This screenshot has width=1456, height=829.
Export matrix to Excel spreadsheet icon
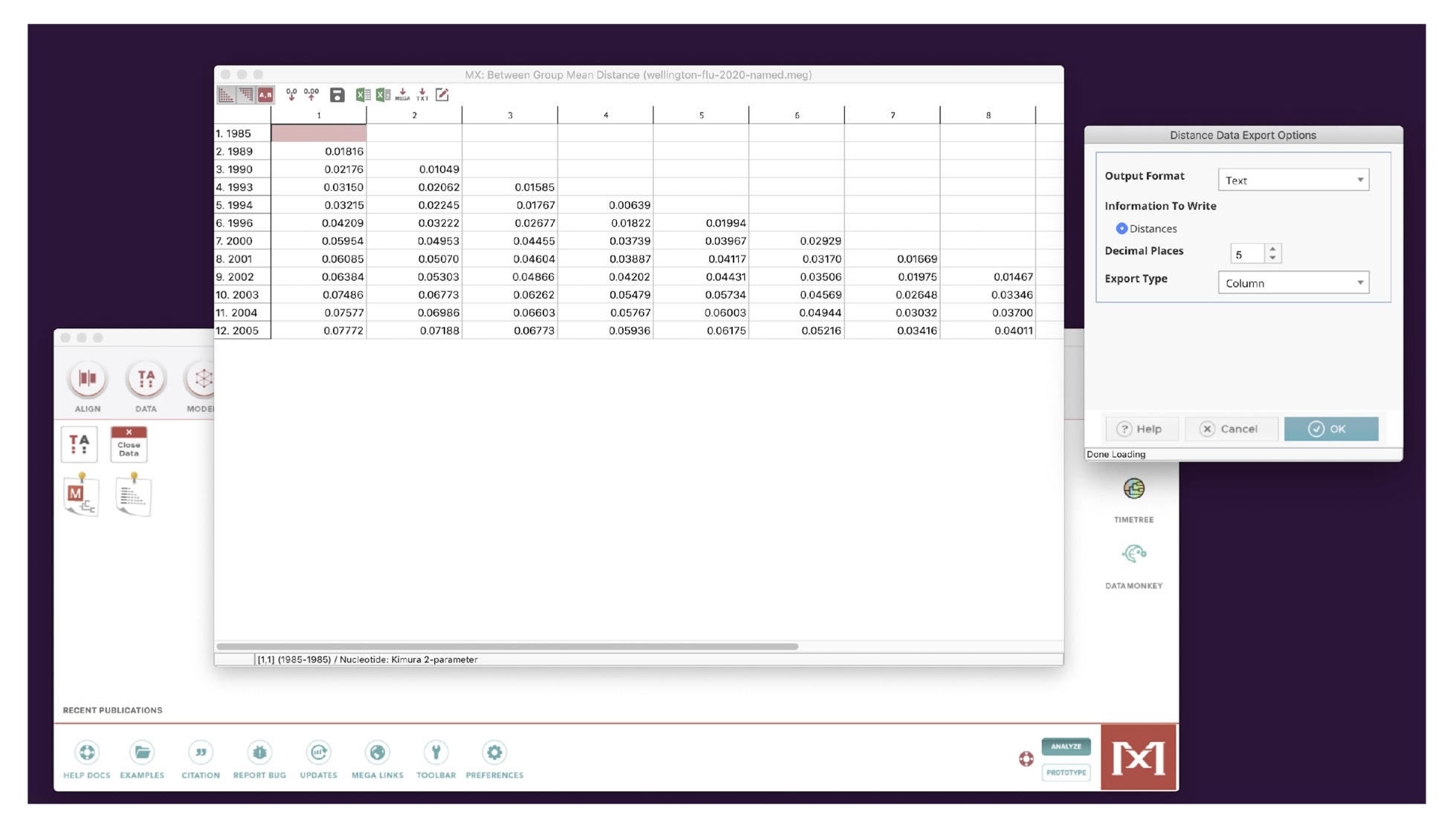[x=363, y=94]
